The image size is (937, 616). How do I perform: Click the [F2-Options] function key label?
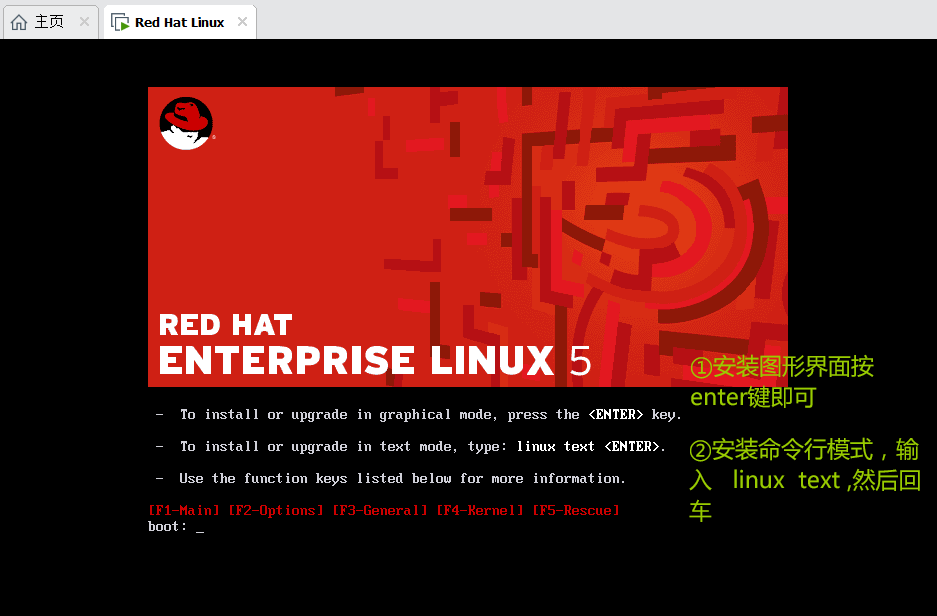(276, 510)
